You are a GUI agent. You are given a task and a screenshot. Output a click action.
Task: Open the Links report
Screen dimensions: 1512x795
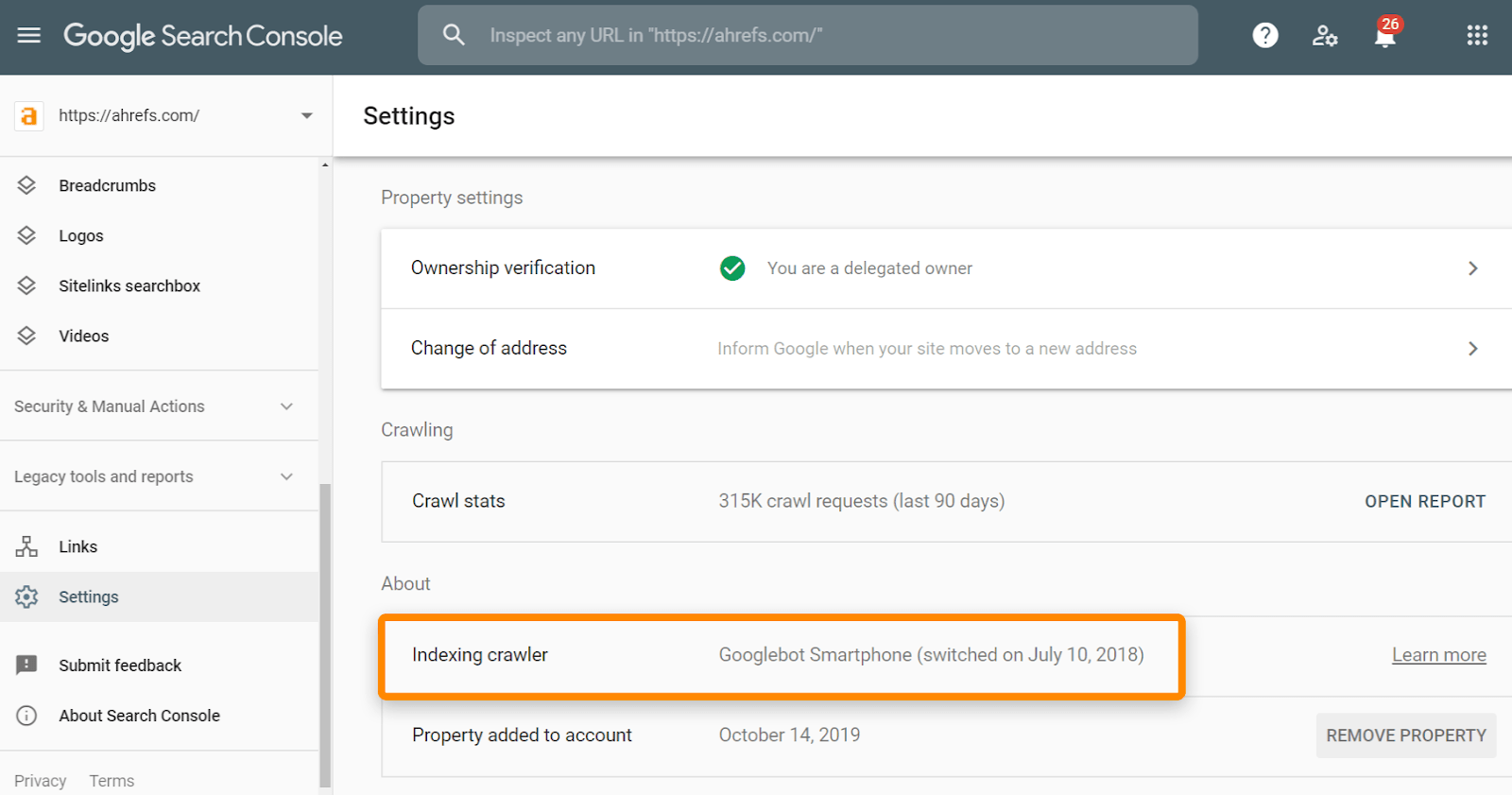tap(77, 546)
